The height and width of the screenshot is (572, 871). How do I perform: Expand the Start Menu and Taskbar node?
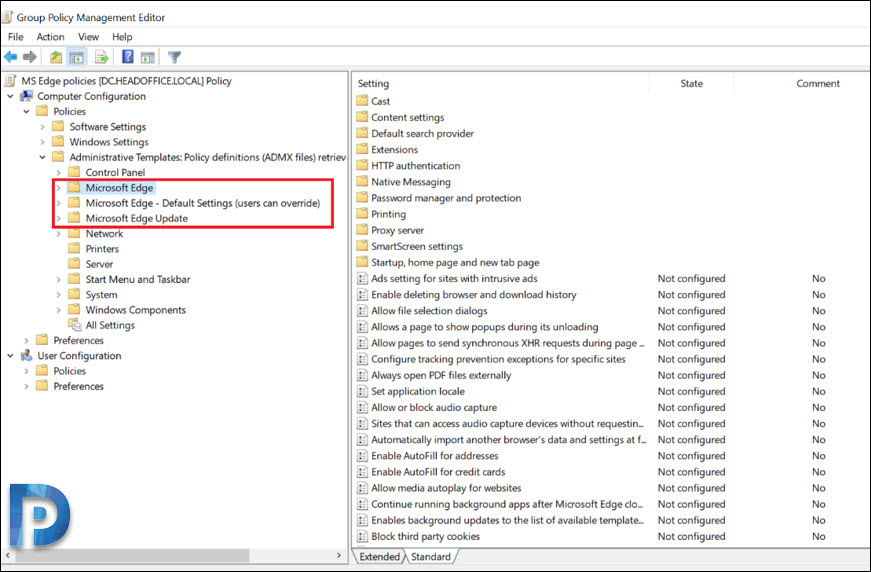[x=59, y=279]
